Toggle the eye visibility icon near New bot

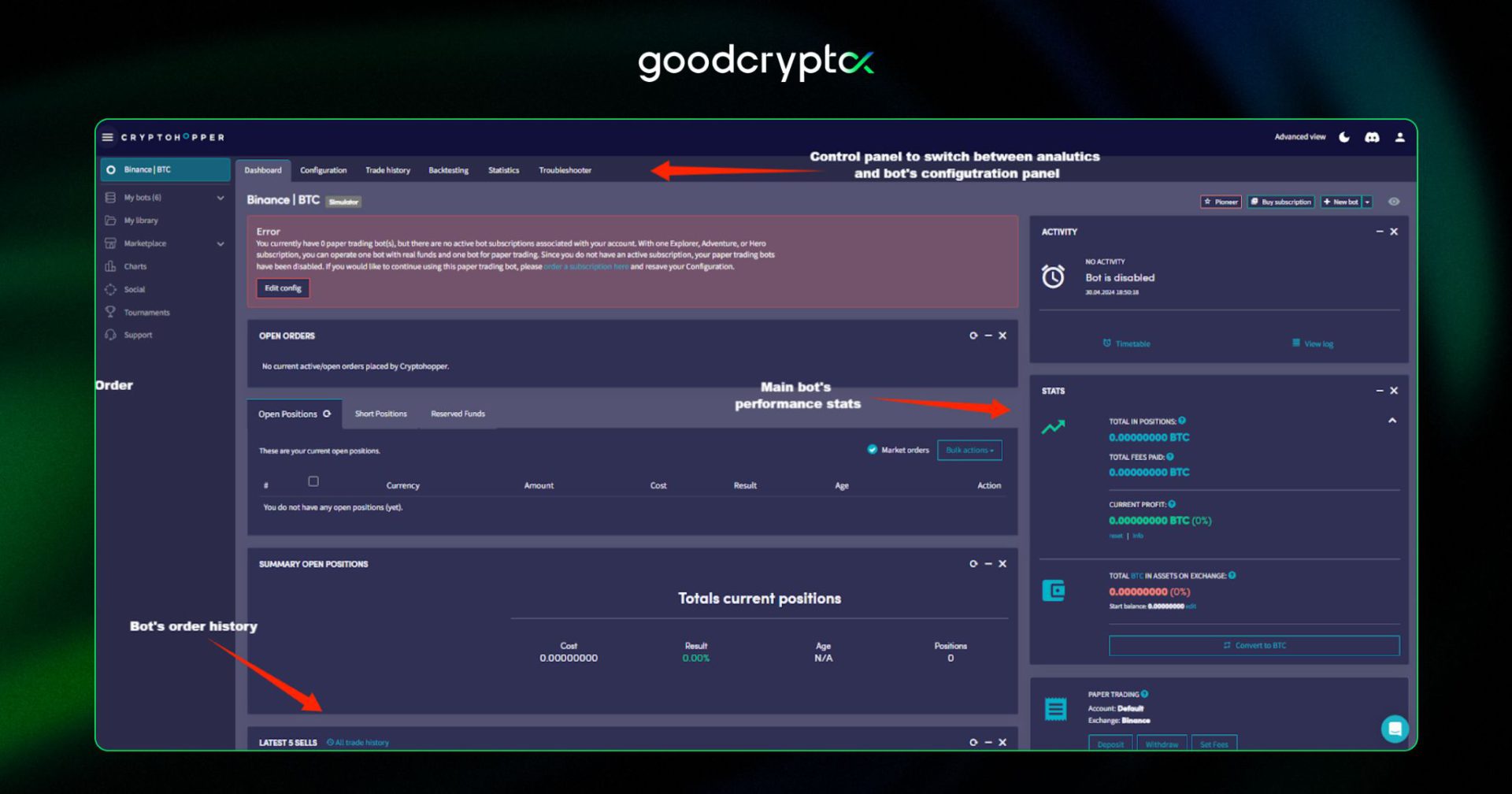point(1394,202)
